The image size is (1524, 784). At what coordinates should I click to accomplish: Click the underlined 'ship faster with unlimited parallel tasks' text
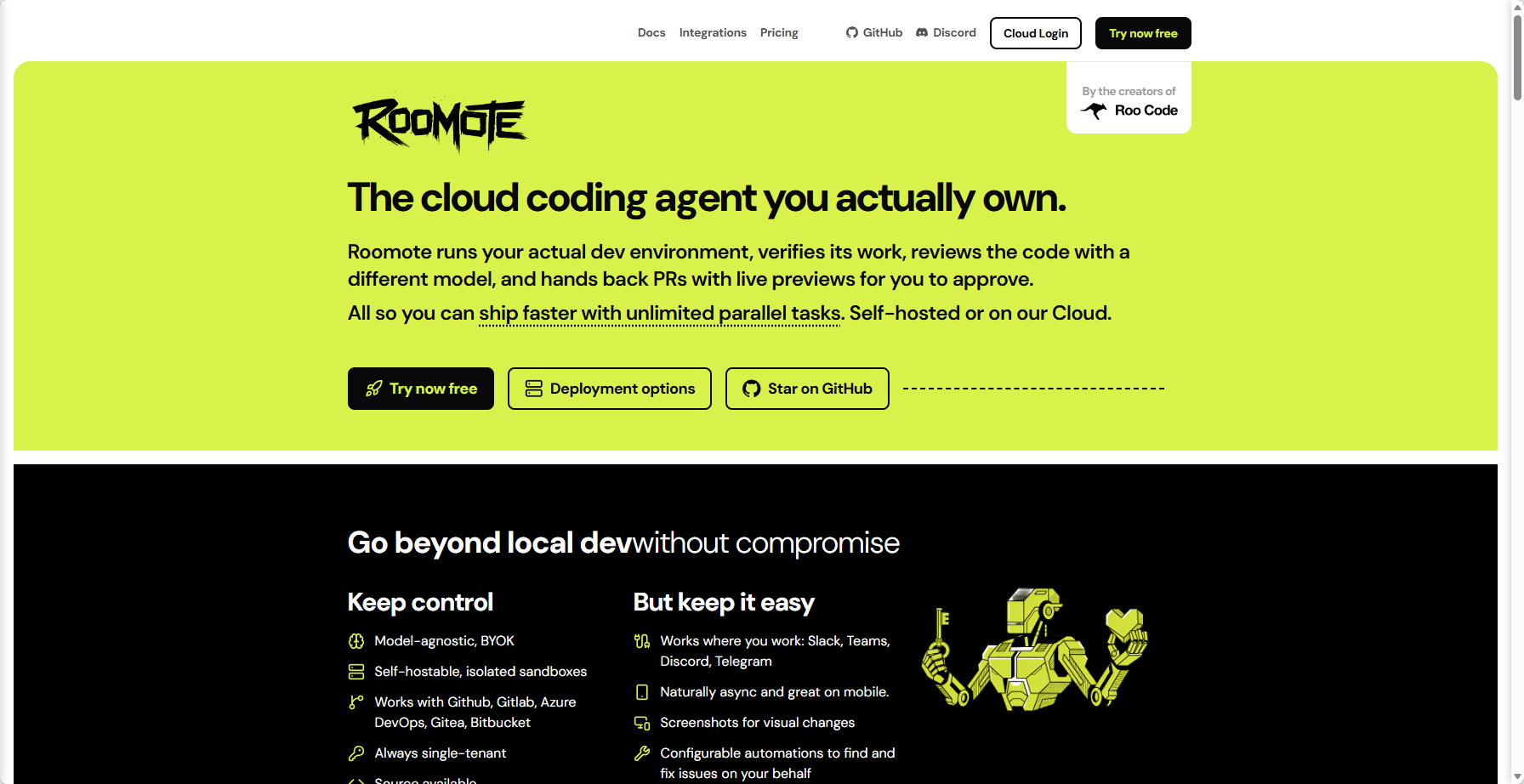coord(660,314)
